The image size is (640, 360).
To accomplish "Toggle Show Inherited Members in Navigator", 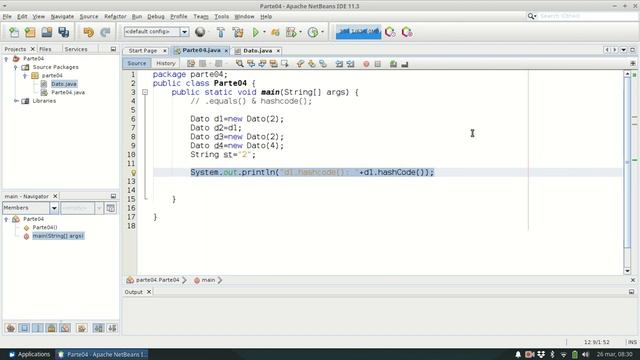I will (x=11, y=328).
